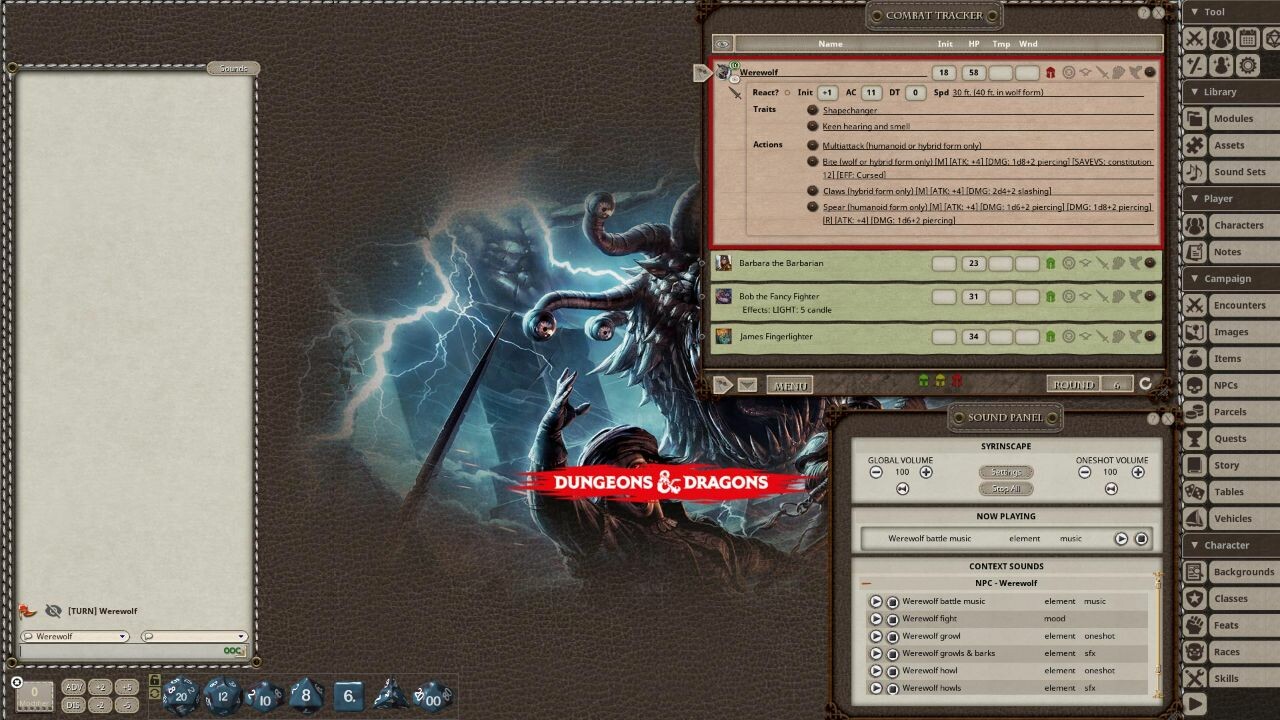Screen dimensions: 1280x720
Task: Open NPCs from the Campaign sidebar
Action: click(x=1240, y=385)
